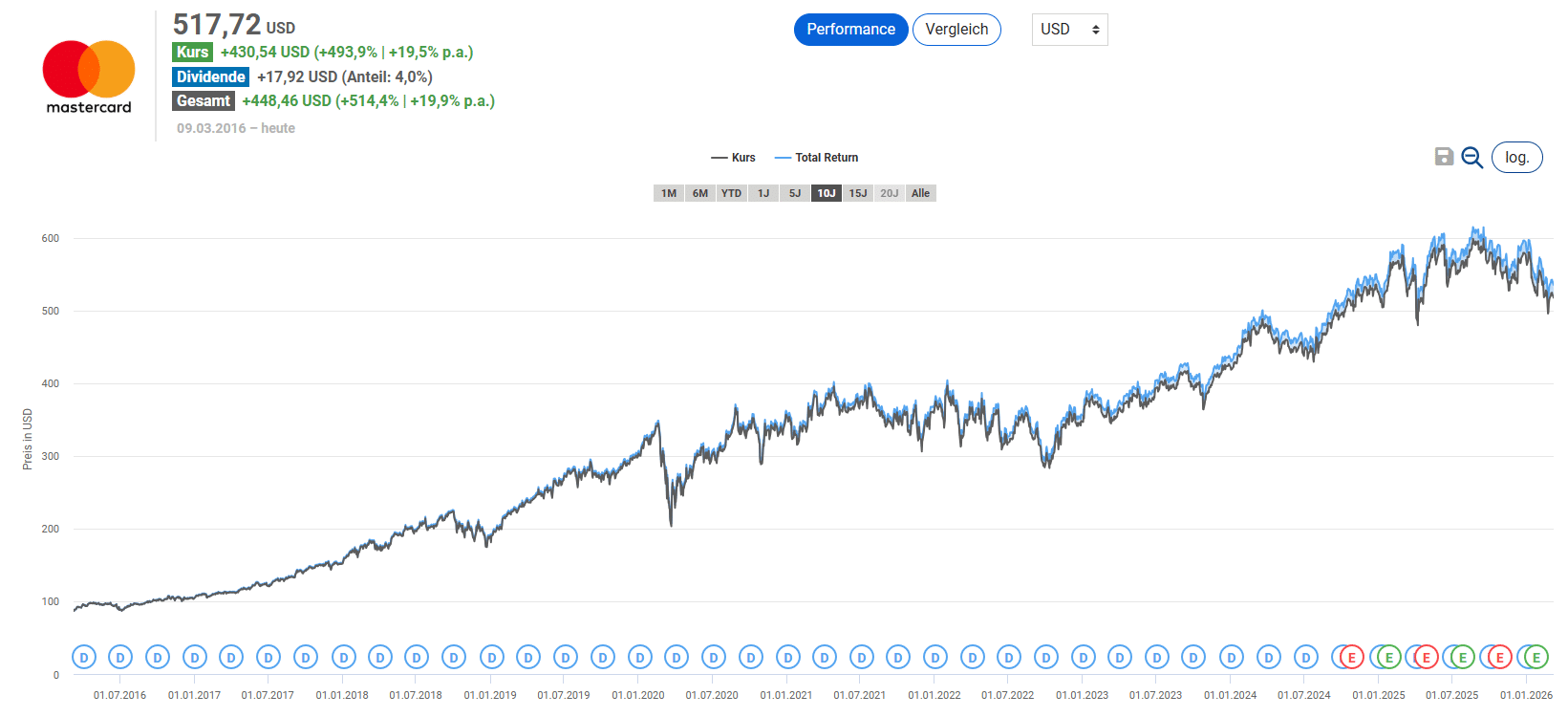The height and width of the screenshot is (717, 1568).
Task: Click the rightmost green earnings E marker
Action: 1536,658
